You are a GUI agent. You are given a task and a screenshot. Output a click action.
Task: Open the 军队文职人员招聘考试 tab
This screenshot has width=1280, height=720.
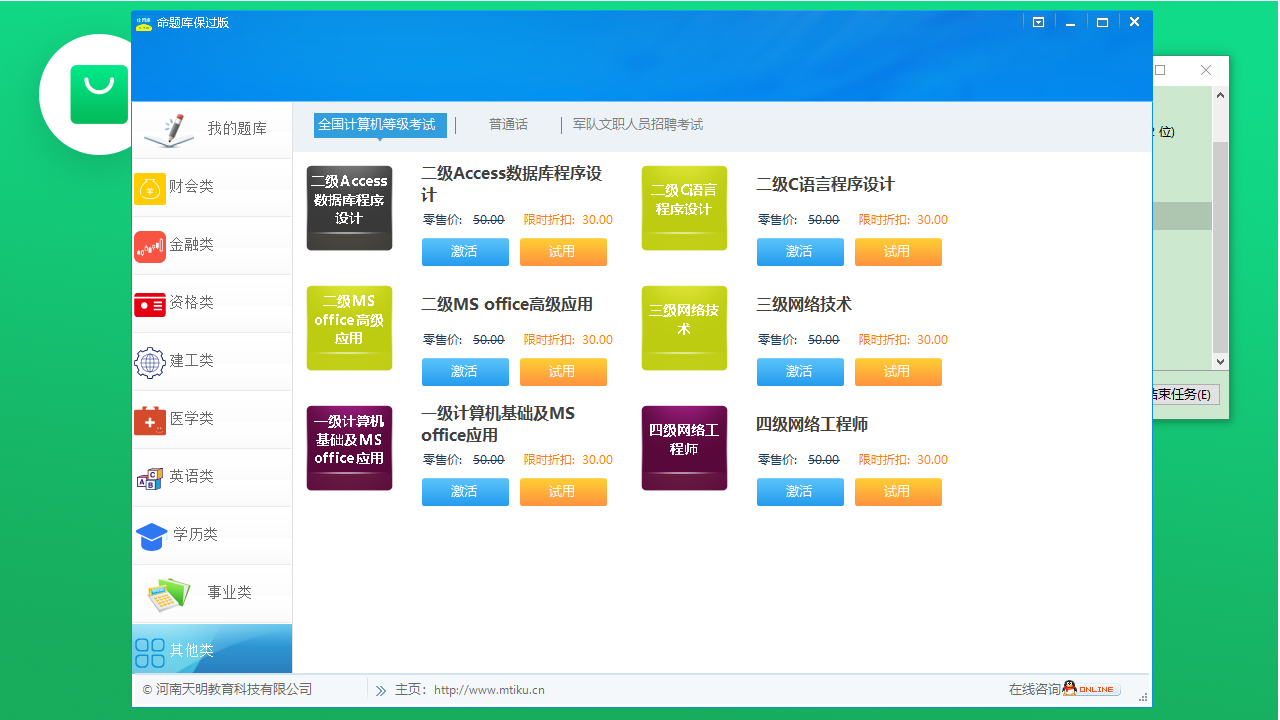[x=638, y=124]
